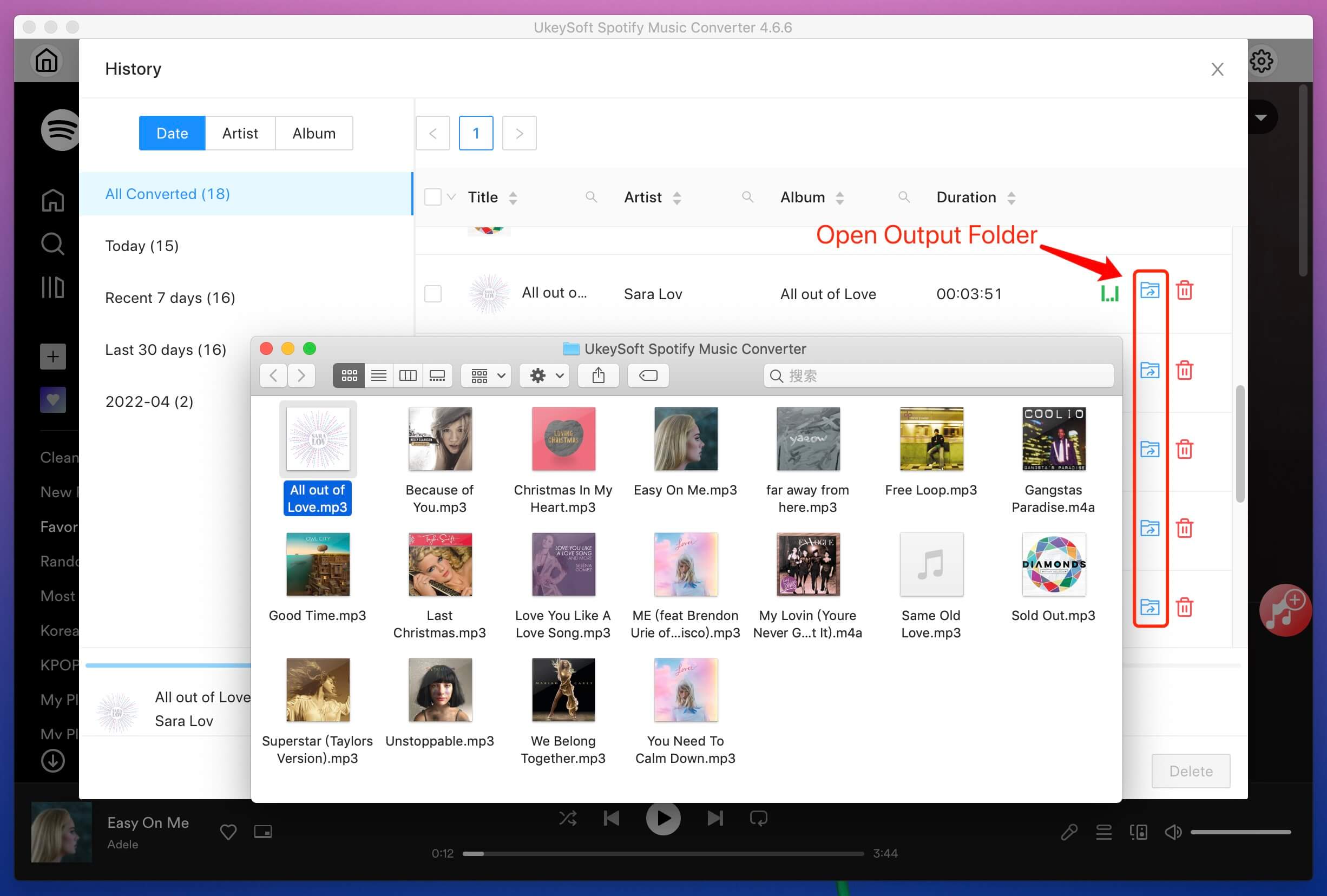Click the Delete button at bottom right
The height and width of the screenshot is (896, 1327).
pos(1191,770)
